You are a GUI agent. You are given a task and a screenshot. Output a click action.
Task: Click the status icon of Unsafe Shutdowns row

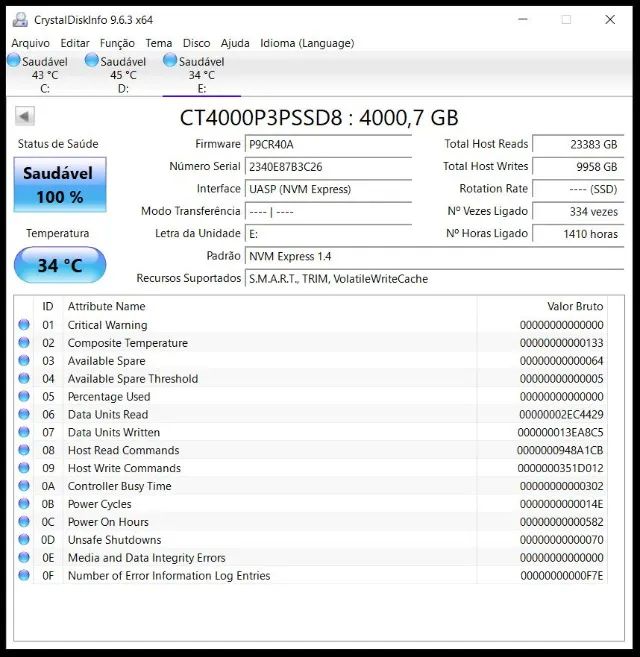click(24, 539)
